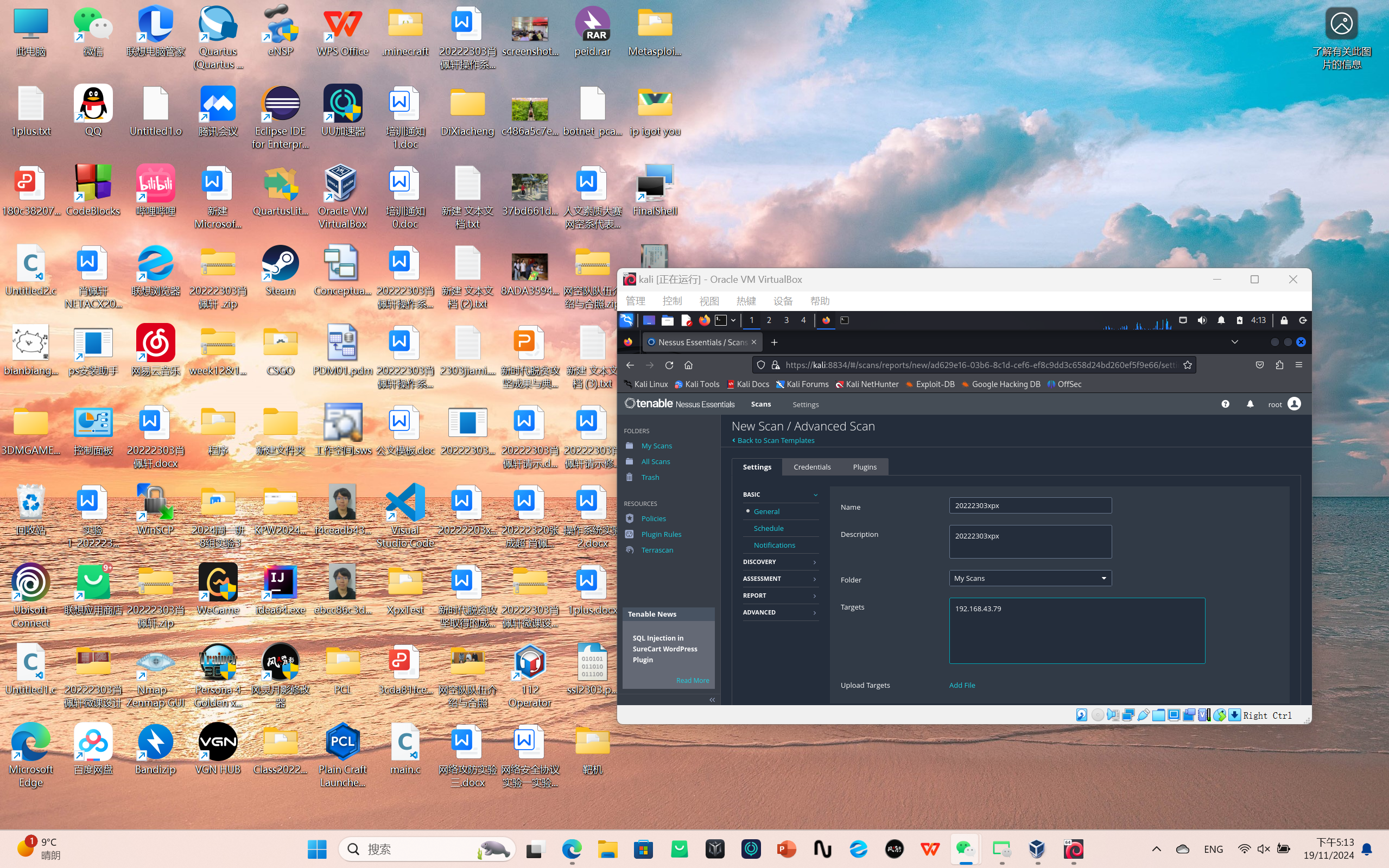Toggle the Kali panel volume icon
Screen dimensions: 1389x868
coord(1202,320)
